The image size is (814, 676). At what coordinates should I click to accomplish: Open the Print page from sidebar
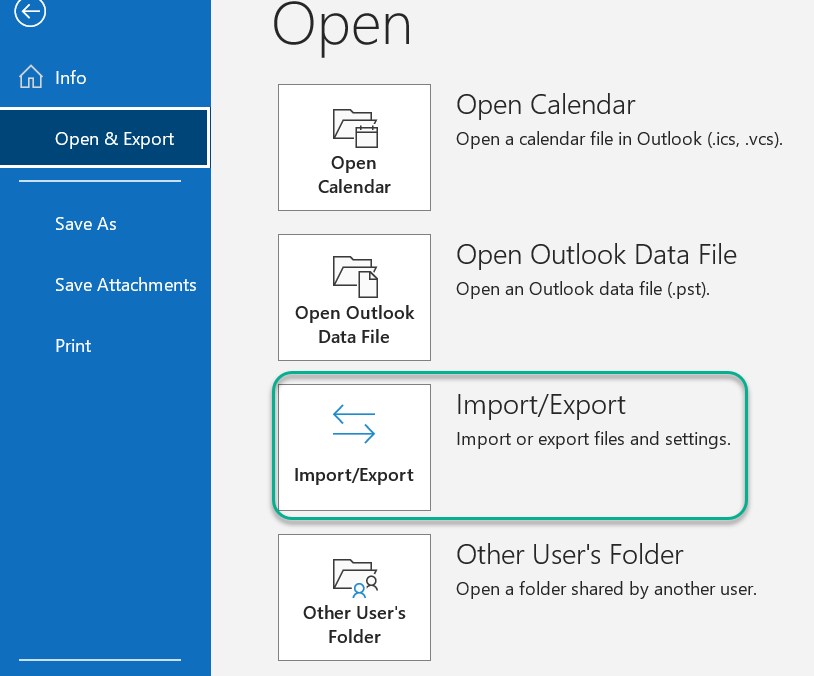[73, 346]
